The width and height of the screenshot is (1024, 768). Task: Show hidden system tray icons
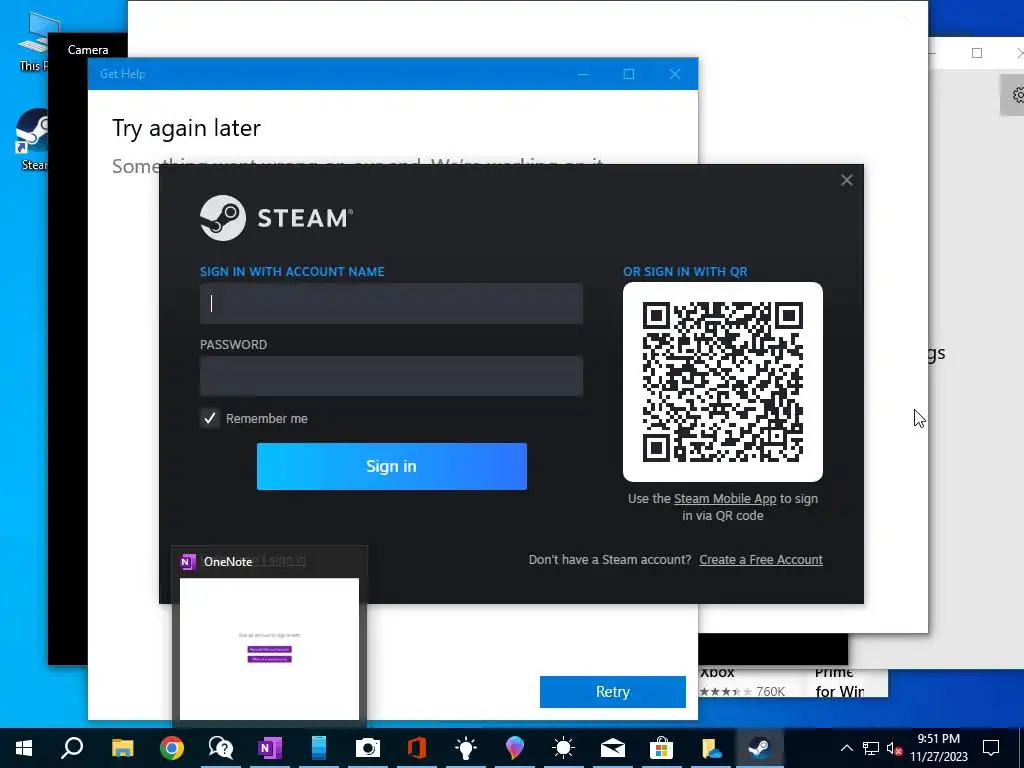point(846,748)
